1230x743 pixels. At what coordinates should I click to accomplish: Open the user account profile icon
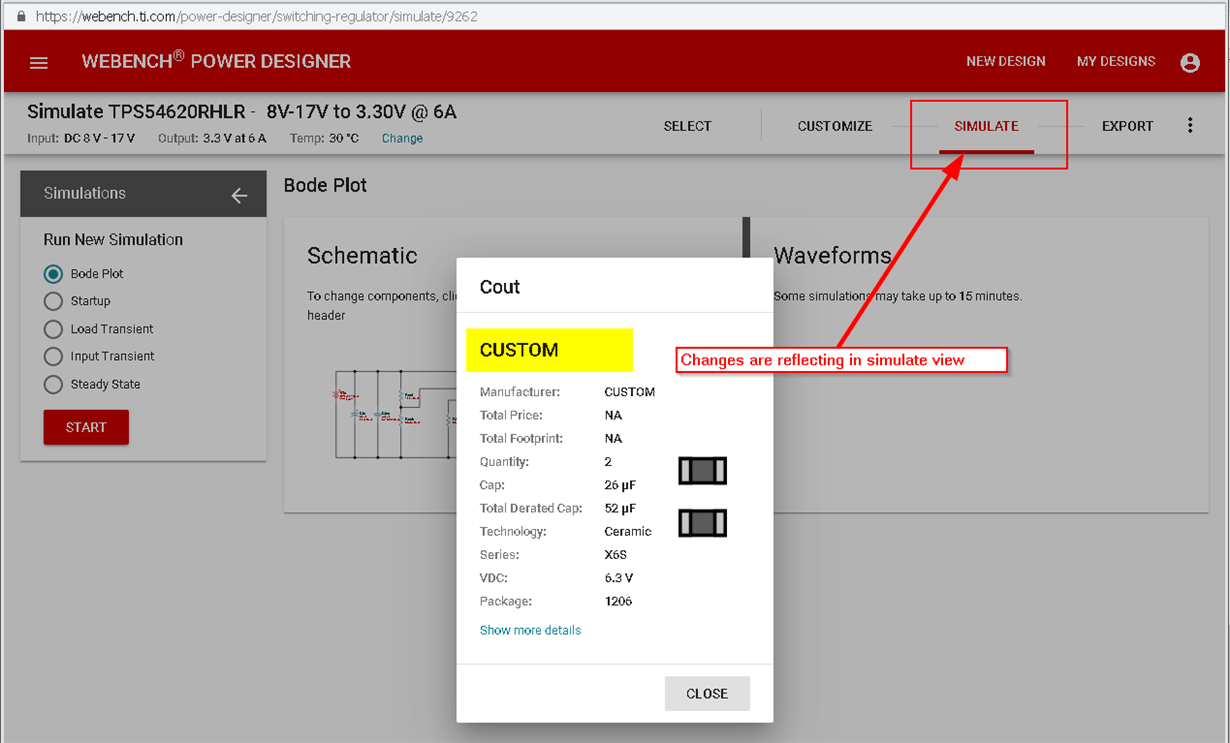[1190, 63]
